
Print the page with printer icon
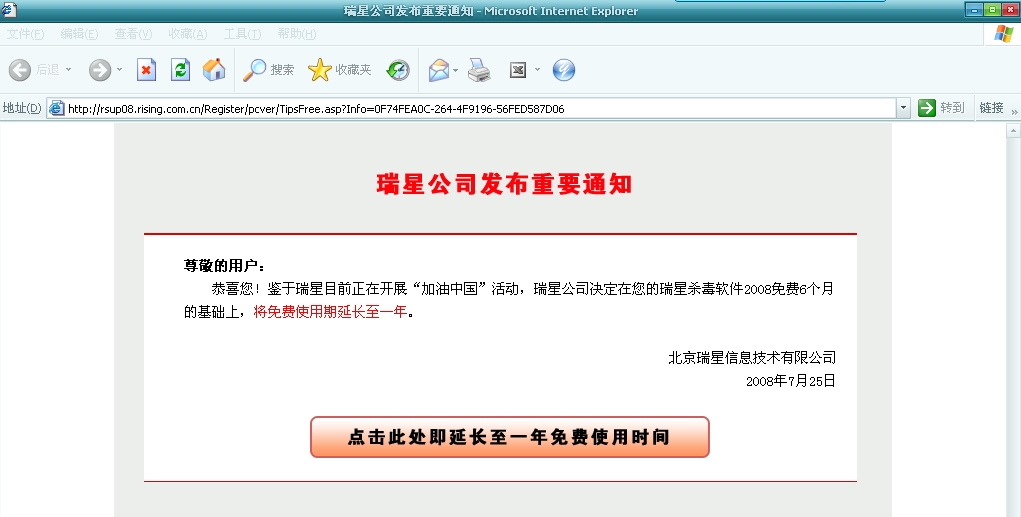[479, 70]
